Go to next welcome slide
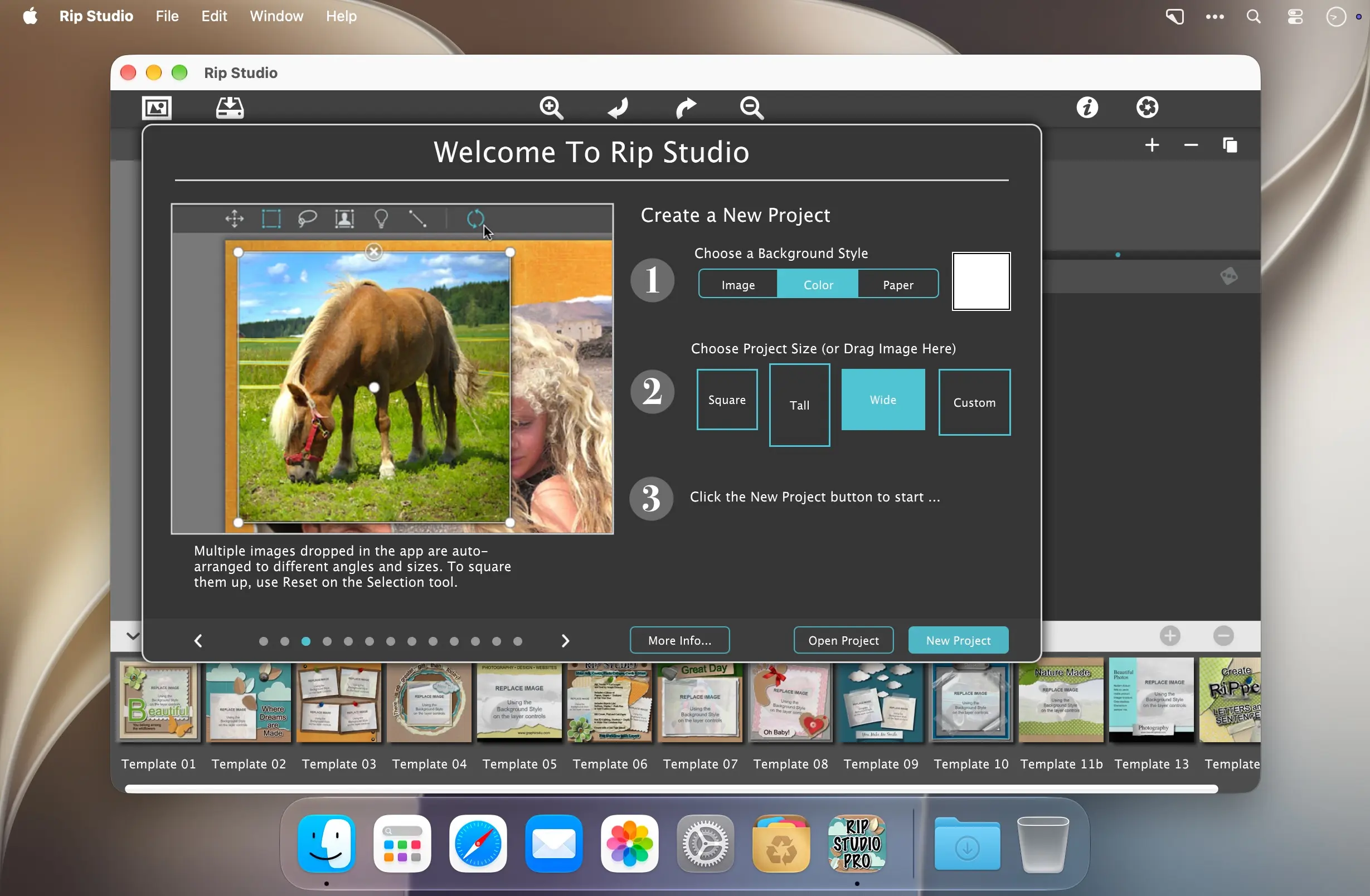 tap(565, 640)
